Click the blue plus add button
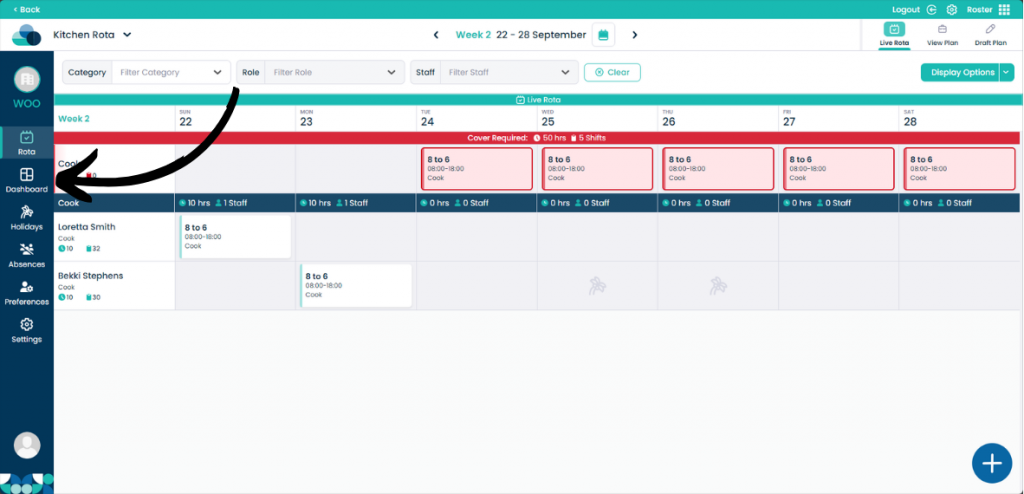 [x=992, y=463]
